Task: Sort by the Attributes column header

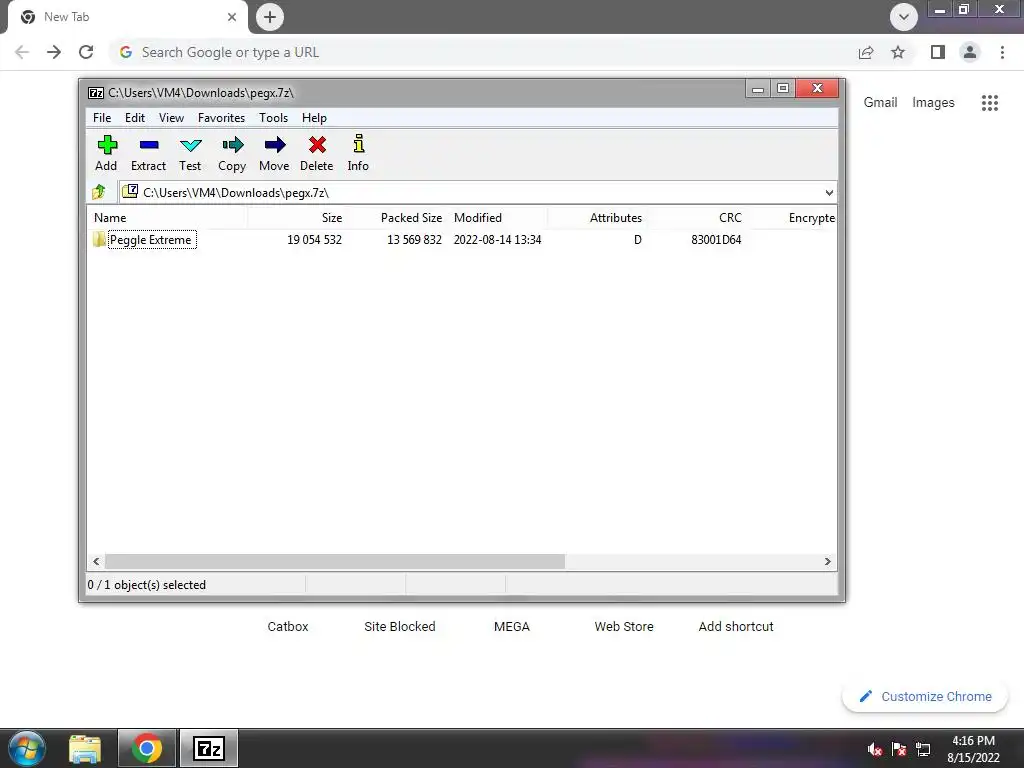Action: pos(597,217)
